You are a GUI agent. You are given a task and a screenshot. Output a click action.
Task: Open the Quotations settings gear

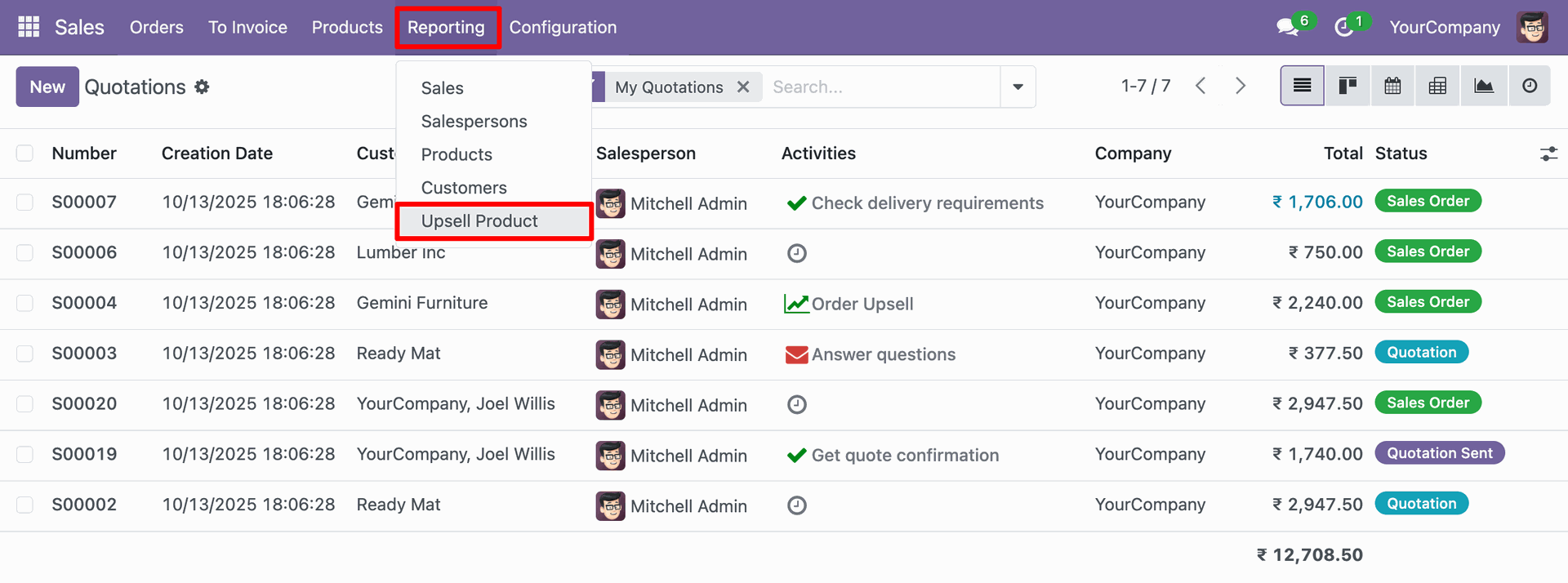pyautogui.click(x=202, y=87)
